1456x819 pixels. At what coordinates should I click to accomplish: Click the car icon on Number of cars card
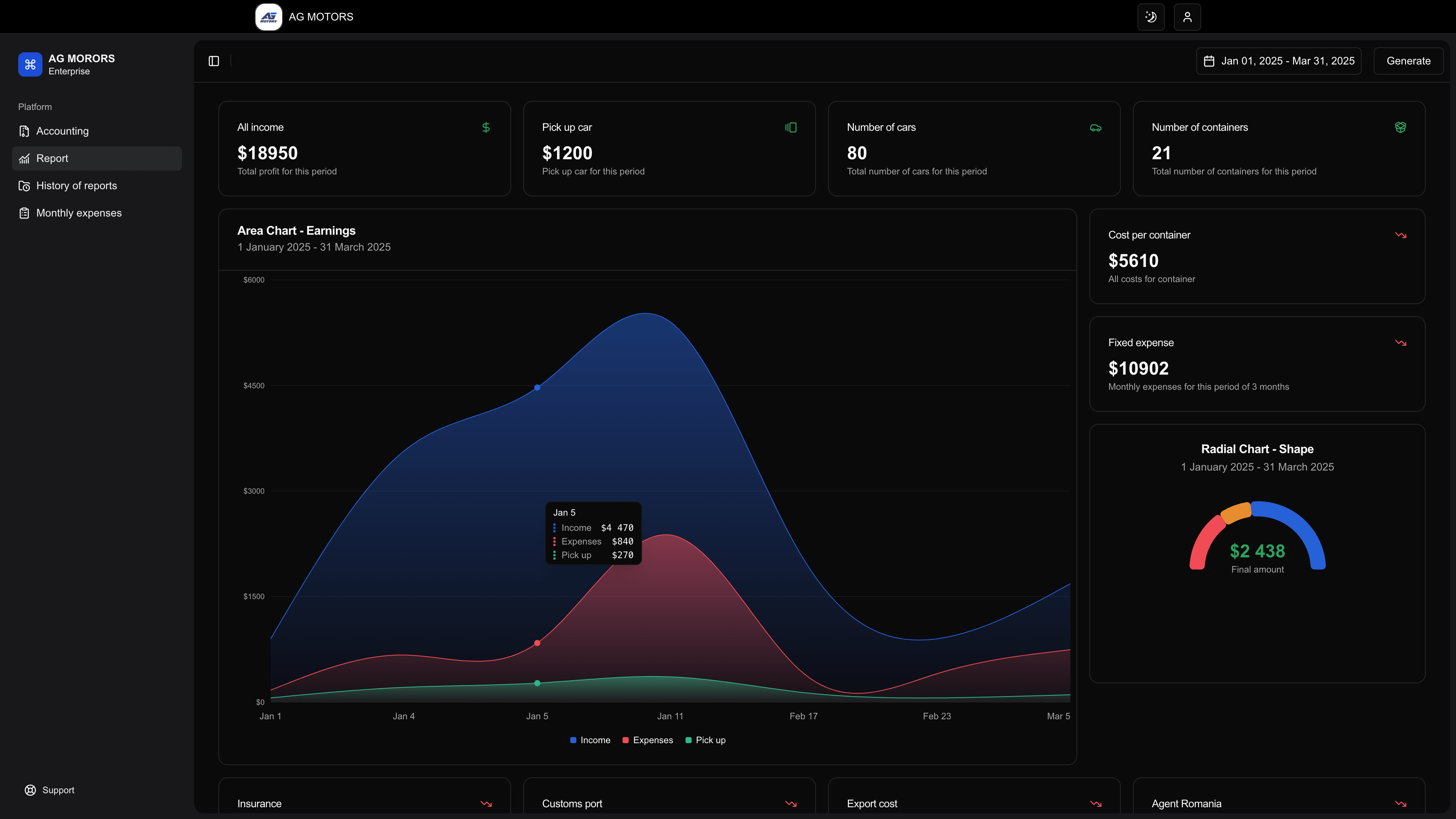[x=1095, y=127]
